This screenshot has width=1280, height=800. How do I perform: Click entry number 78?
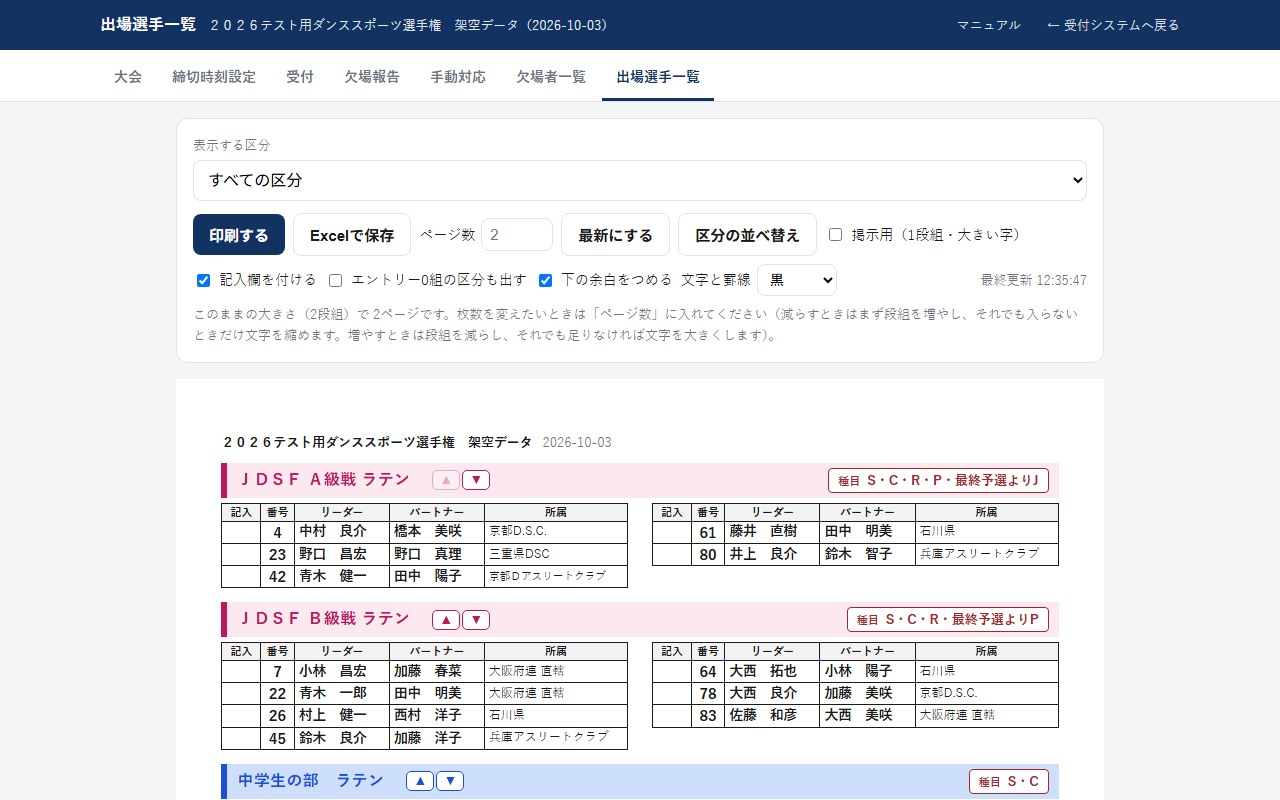(708, 694)
